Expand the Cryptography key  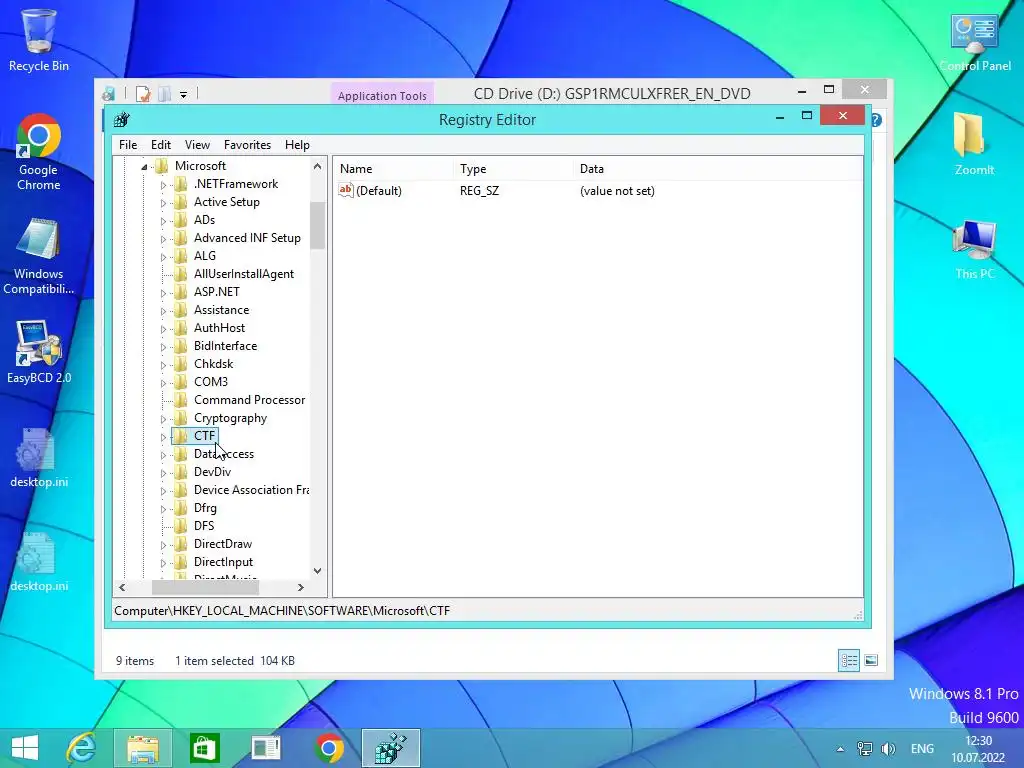pos(163,419)
